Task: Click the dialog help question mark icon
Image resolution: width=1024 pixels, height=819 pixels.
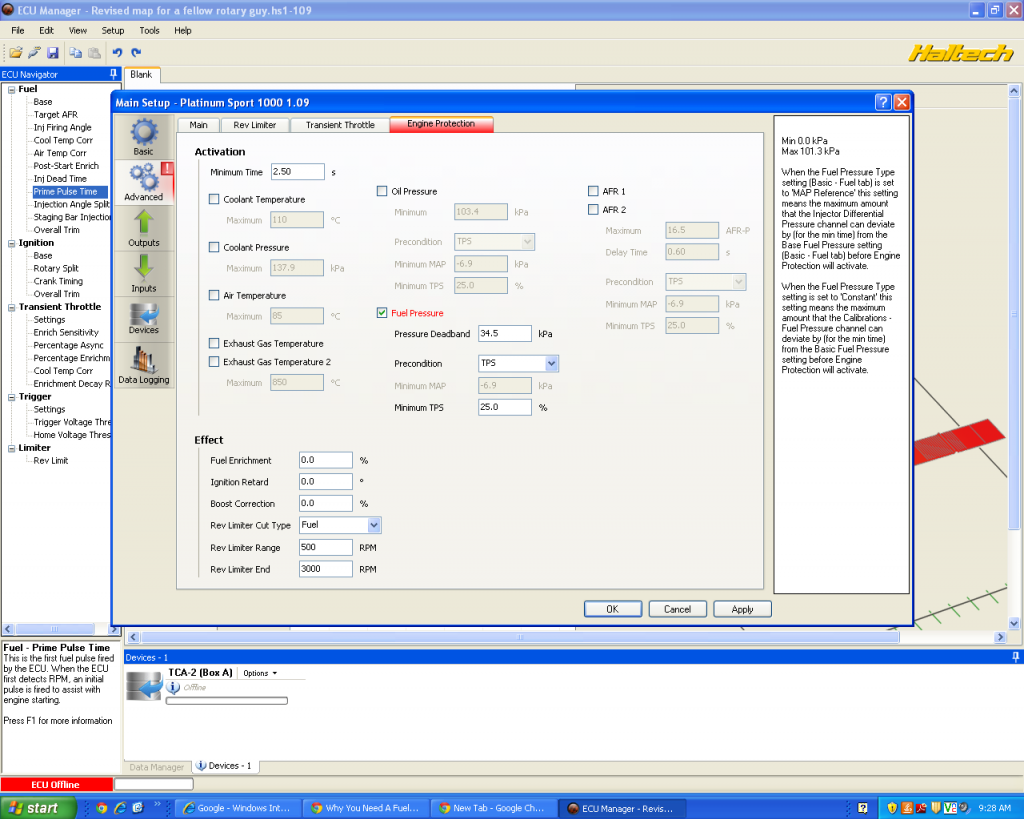Action: click(882, 102)
